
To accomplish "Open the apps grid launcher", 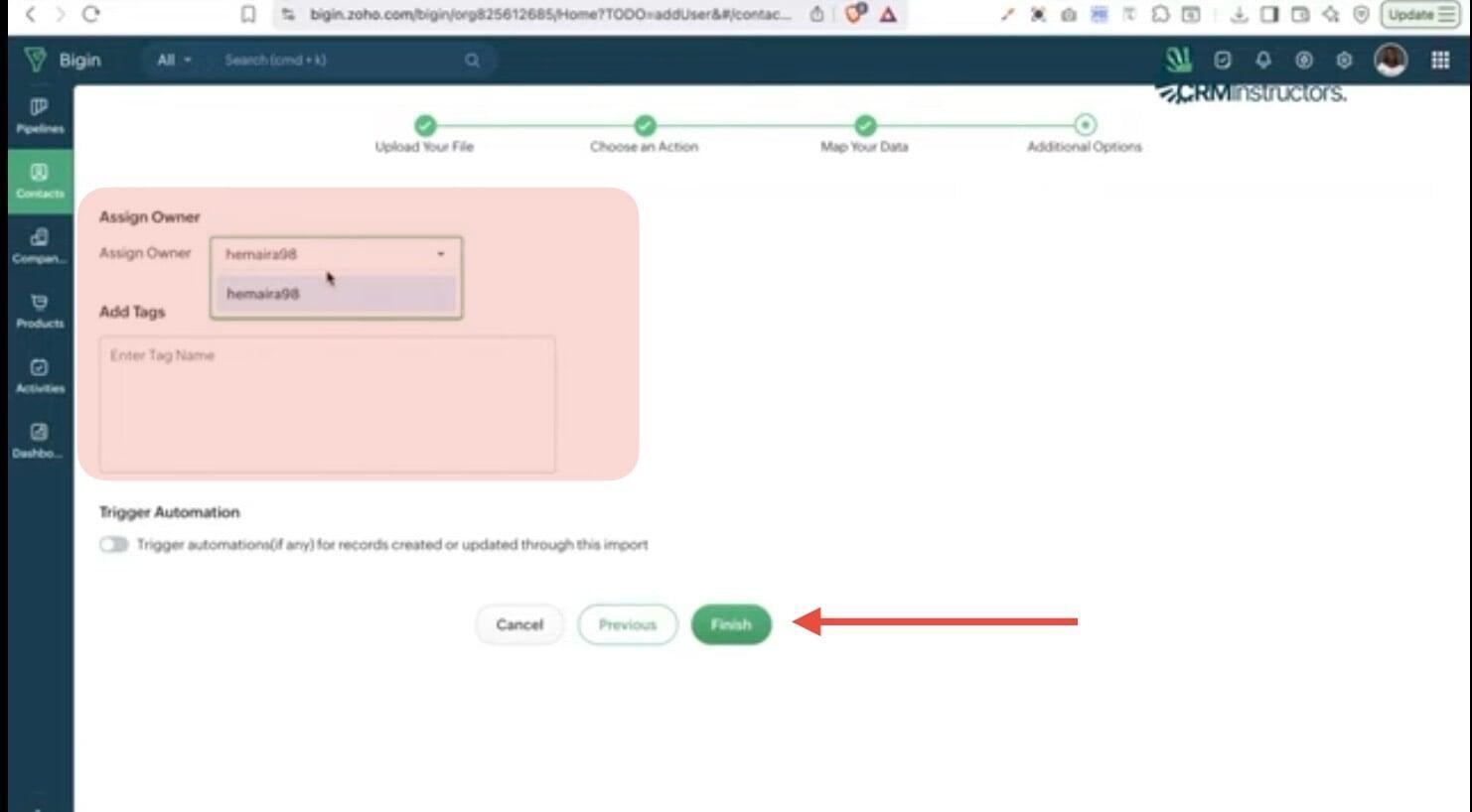I will click(1439, 61).
